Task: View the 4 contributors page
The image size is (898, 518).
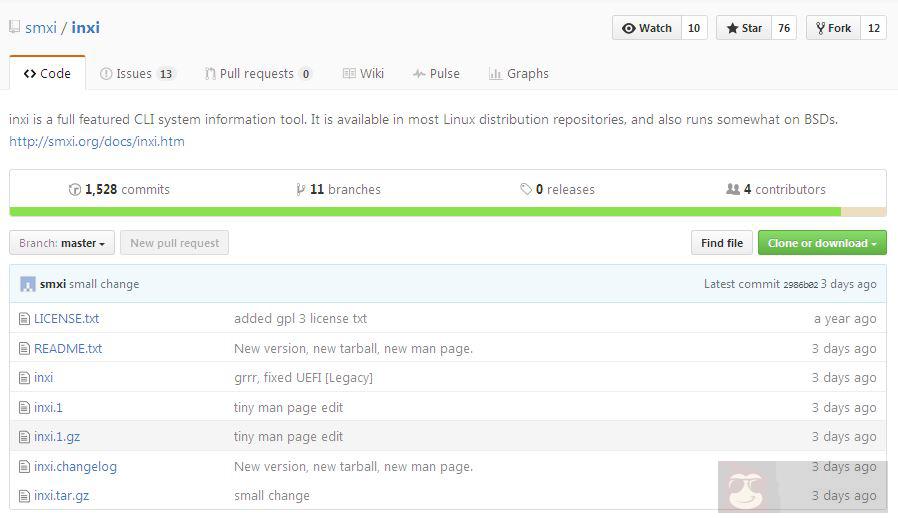Action: pyautogui.click(x=776, y=189)
